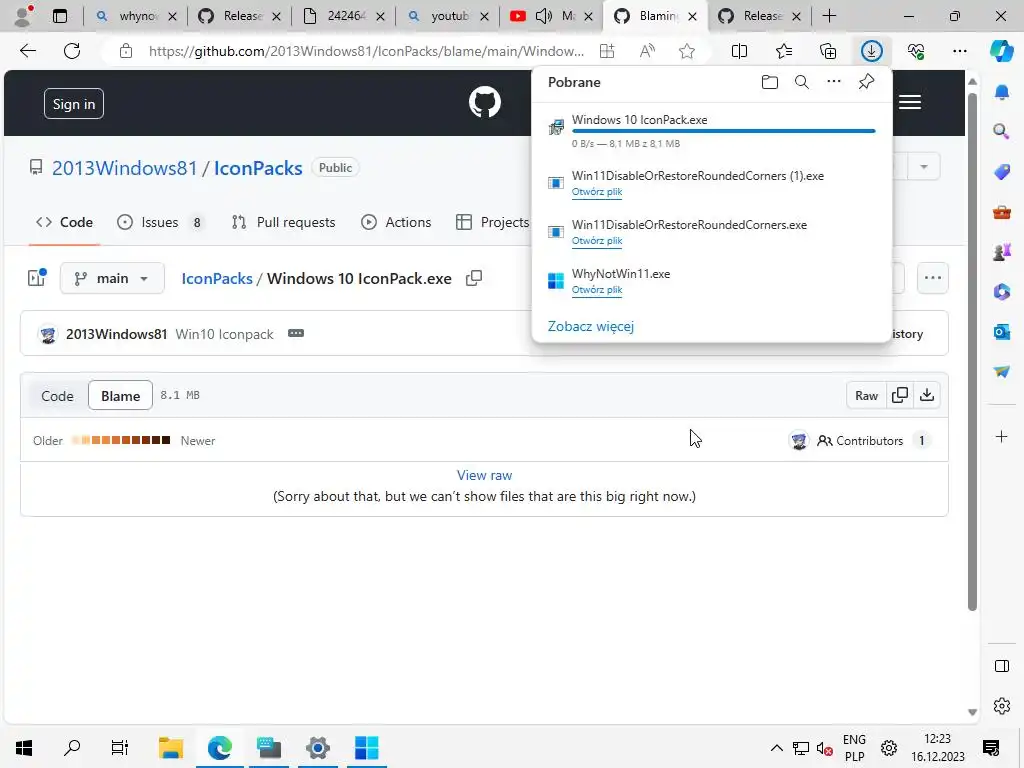
Task: Go back to the previous page
Action: [x=27, y=51]
